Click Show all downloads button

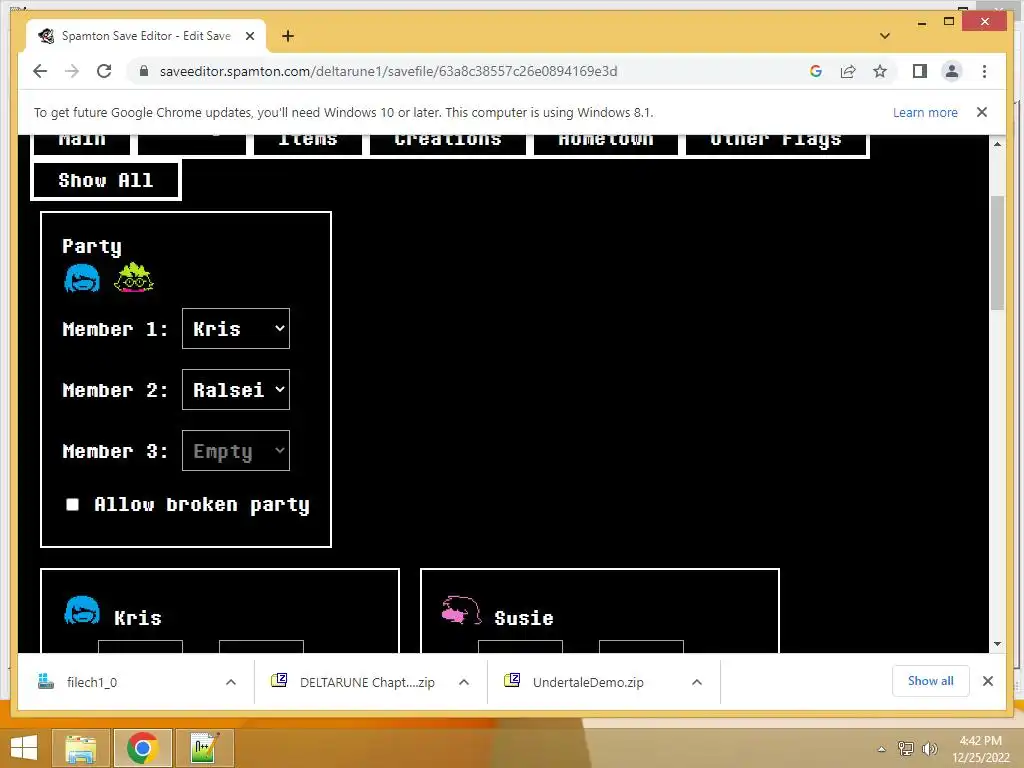930,681
